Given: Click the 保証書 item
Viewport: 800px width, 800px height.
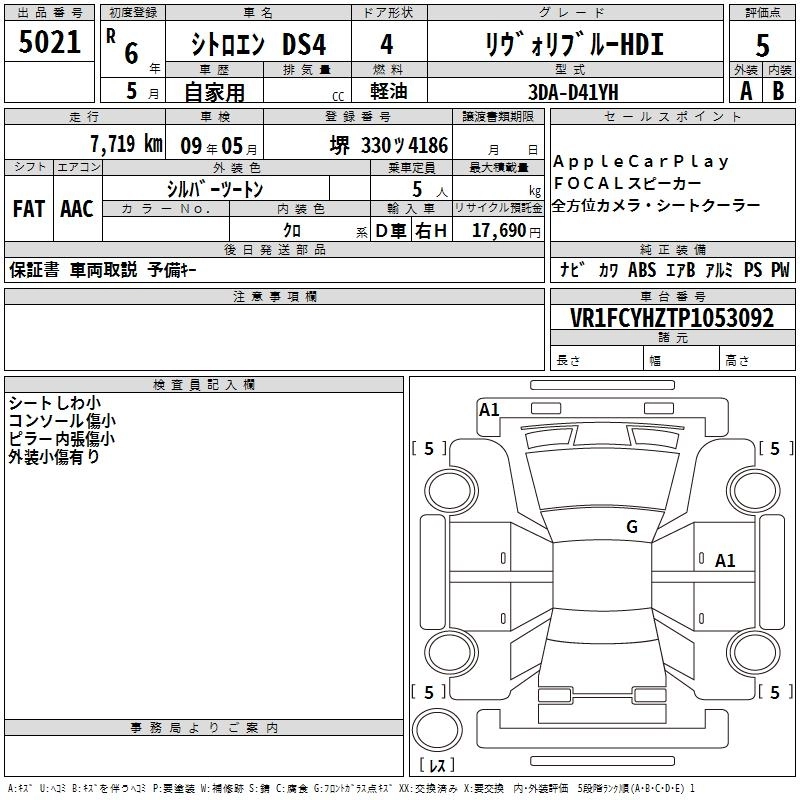Looking at the screenshot, I should (x=34, y=269).
